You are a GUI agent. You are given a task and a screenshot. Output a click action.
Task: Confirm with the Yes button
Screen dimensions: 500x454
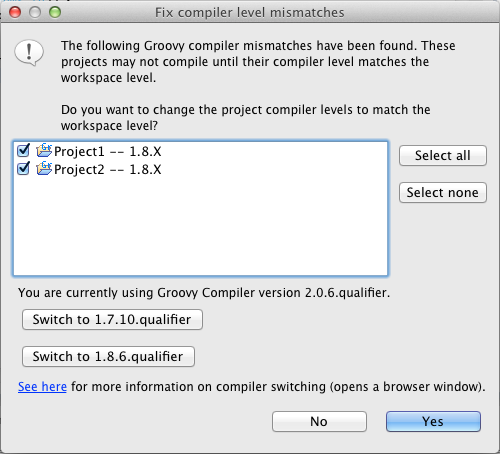click(x=433, y=421)
